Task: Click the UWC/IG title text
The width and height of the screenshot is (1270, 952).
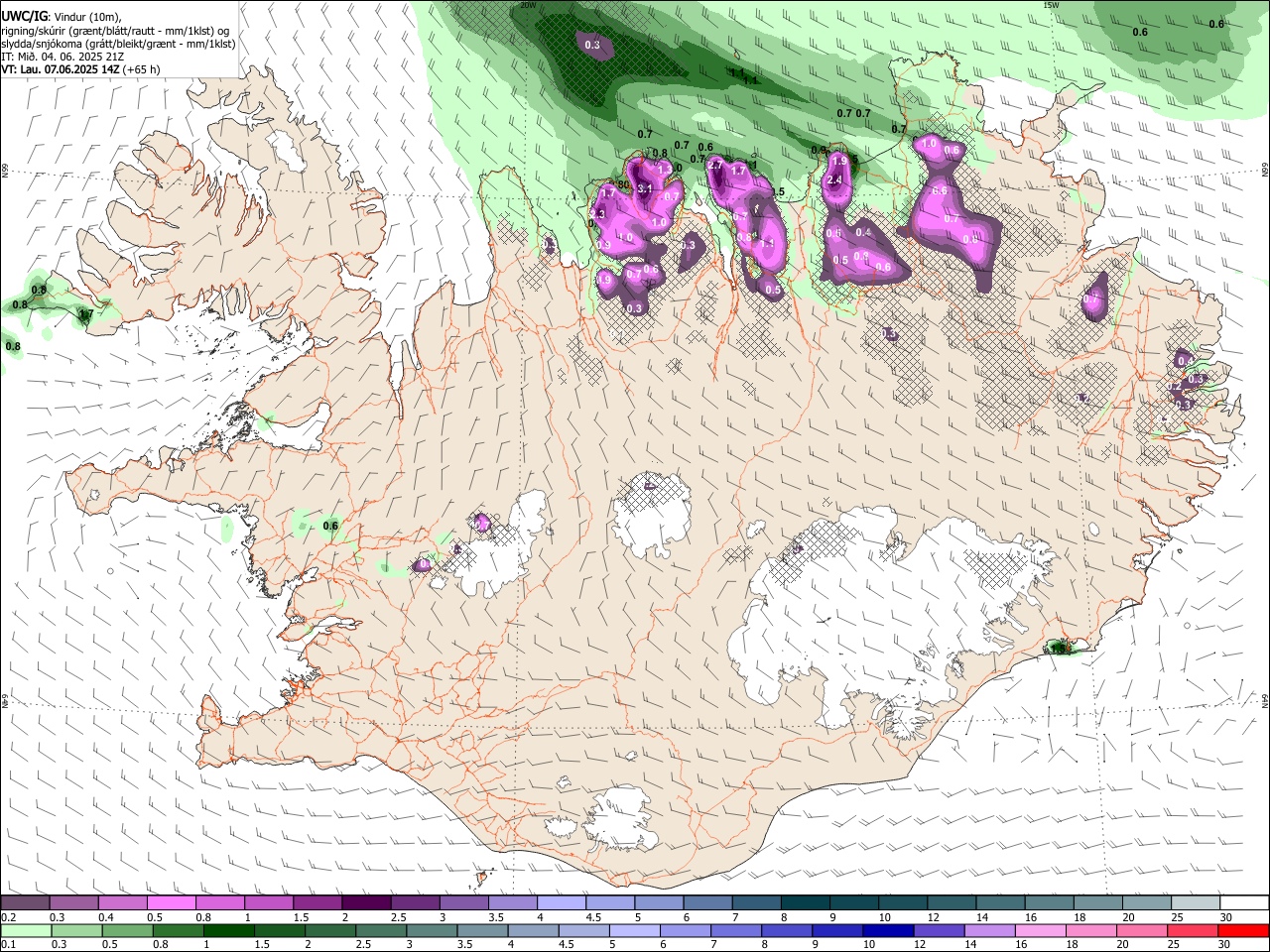Action: 24,17
